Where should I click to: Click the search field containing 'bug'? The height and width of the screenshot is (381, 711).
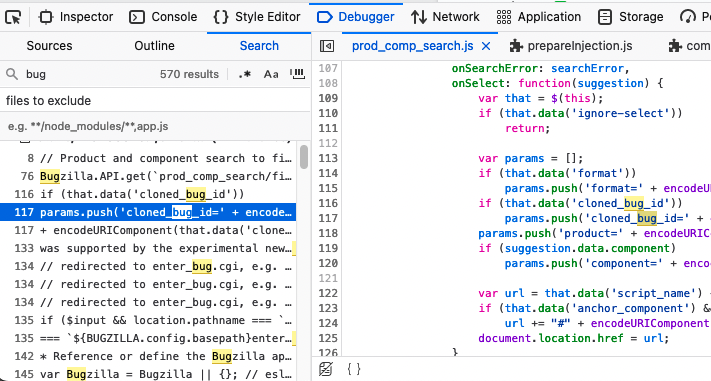point(91,74)
